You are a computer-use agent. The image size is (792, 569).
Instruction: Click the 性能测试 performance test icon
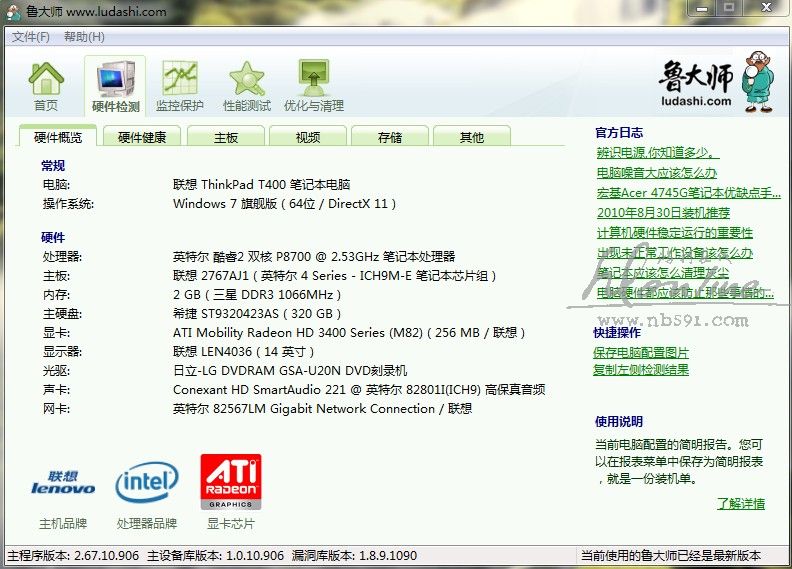point(247,84)
